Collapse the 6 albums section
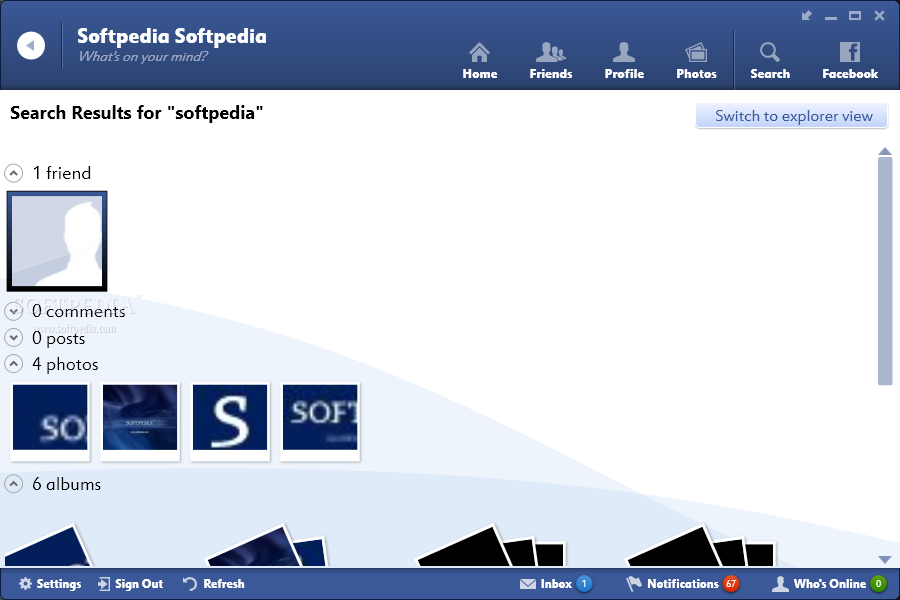The image size is (900, 600). tap(14, 484)
